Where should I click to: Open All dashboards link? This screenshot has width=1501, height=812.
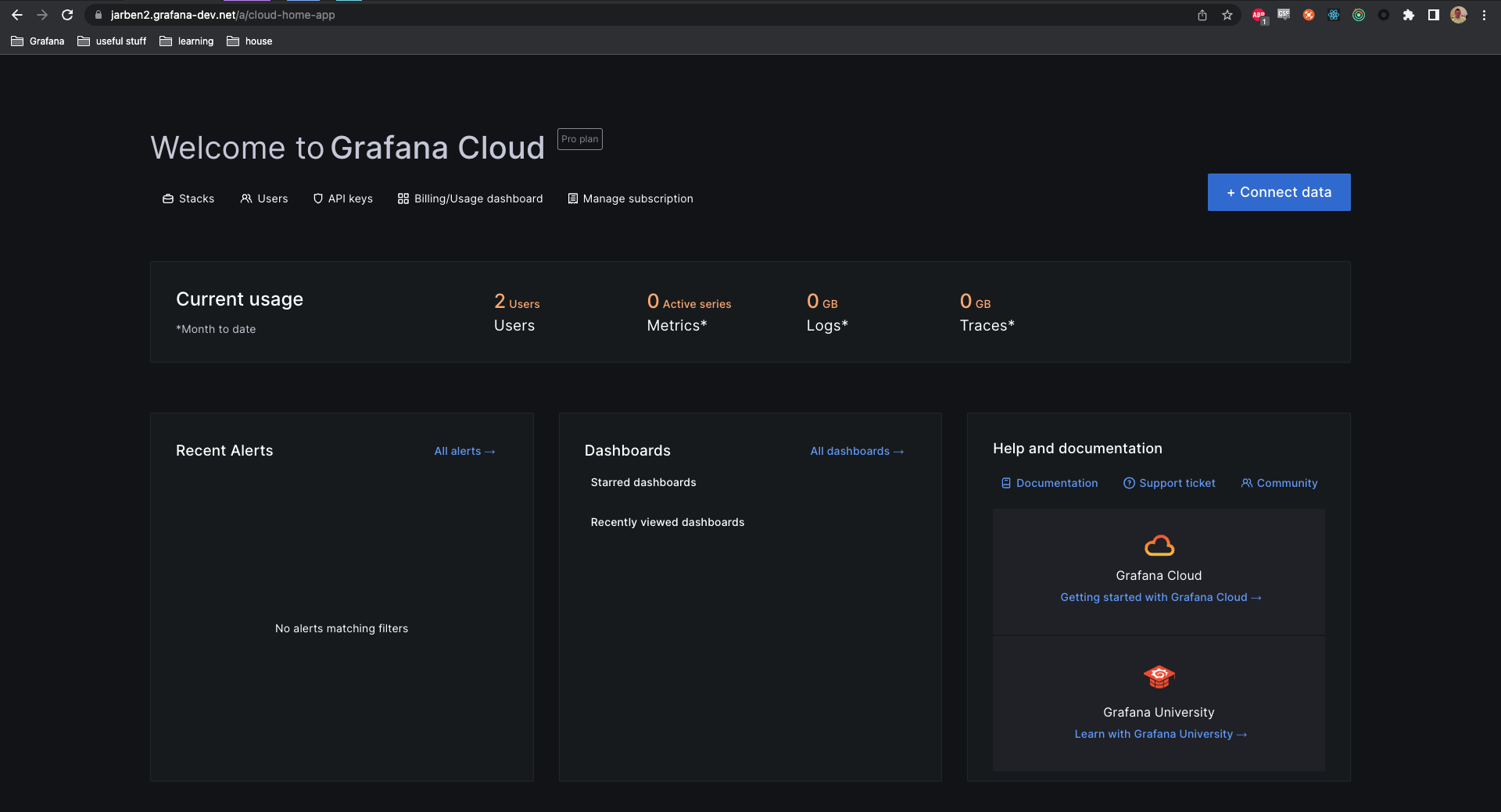click(x=857, y=451)
